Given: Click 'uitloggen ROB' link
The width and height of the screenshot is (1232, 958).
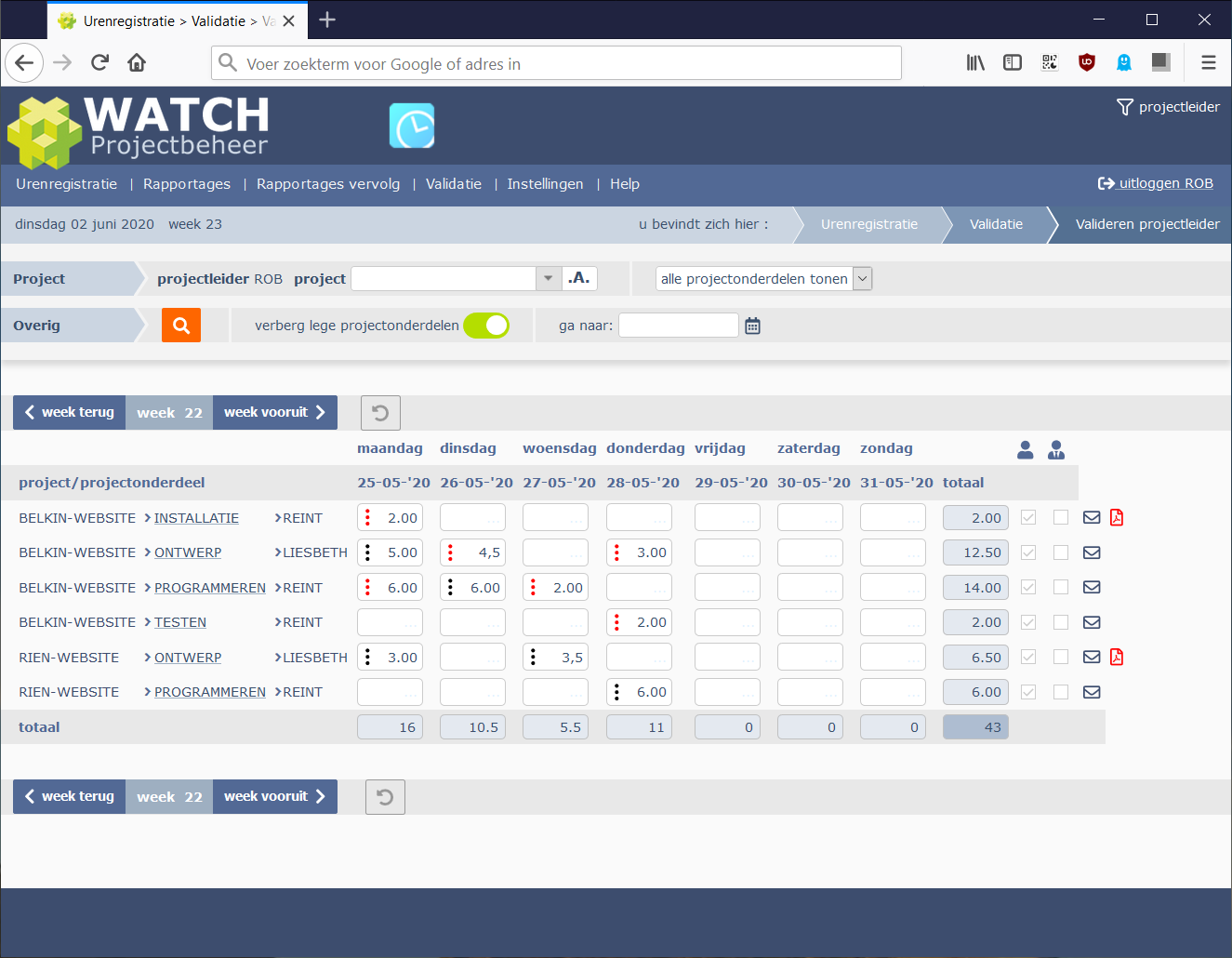Looking at the screenshot, I should coord(1156,183).
